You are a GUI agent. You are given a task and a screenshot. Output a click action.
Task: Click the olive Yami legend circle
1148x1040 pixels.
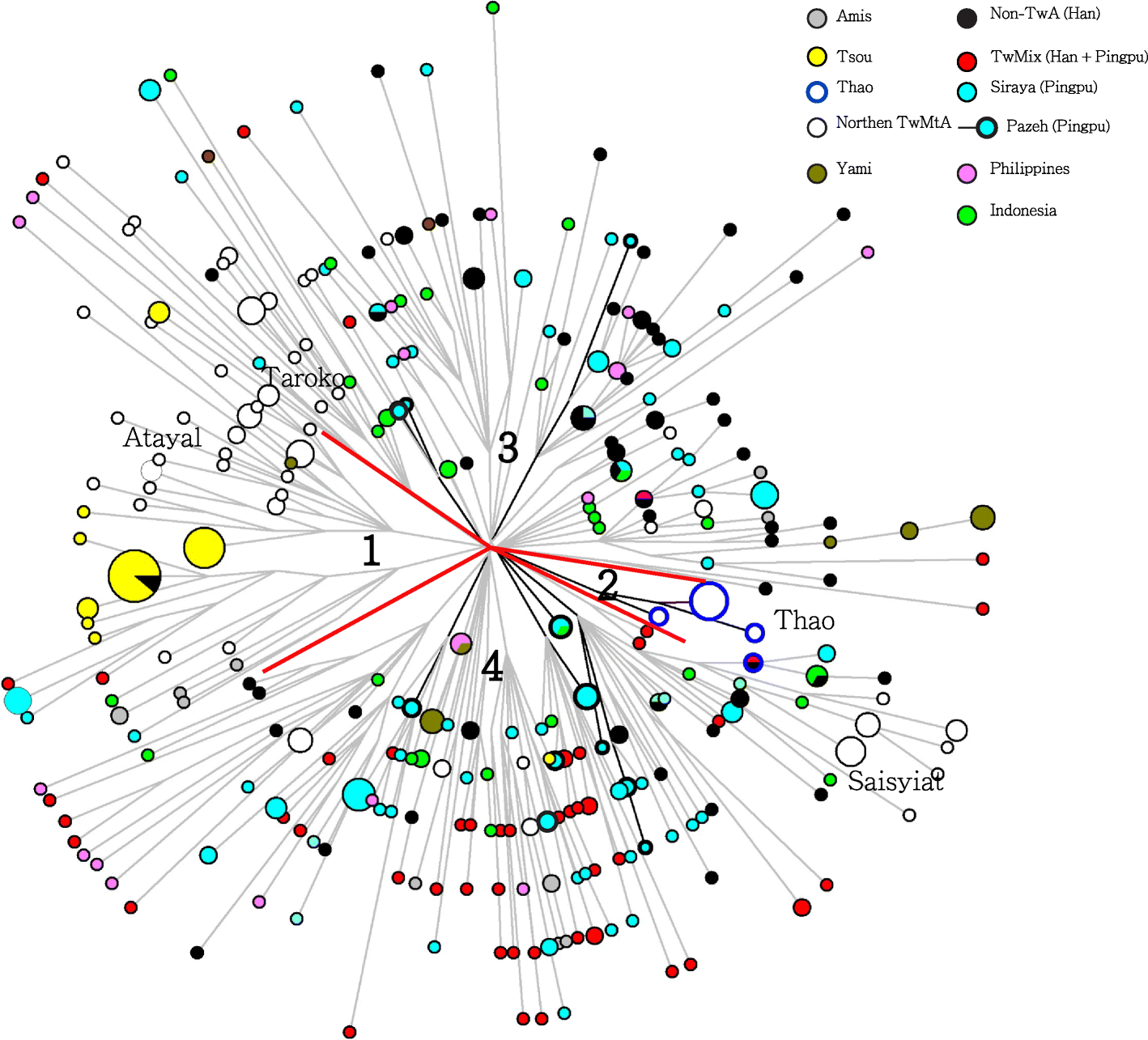(817, 173)
